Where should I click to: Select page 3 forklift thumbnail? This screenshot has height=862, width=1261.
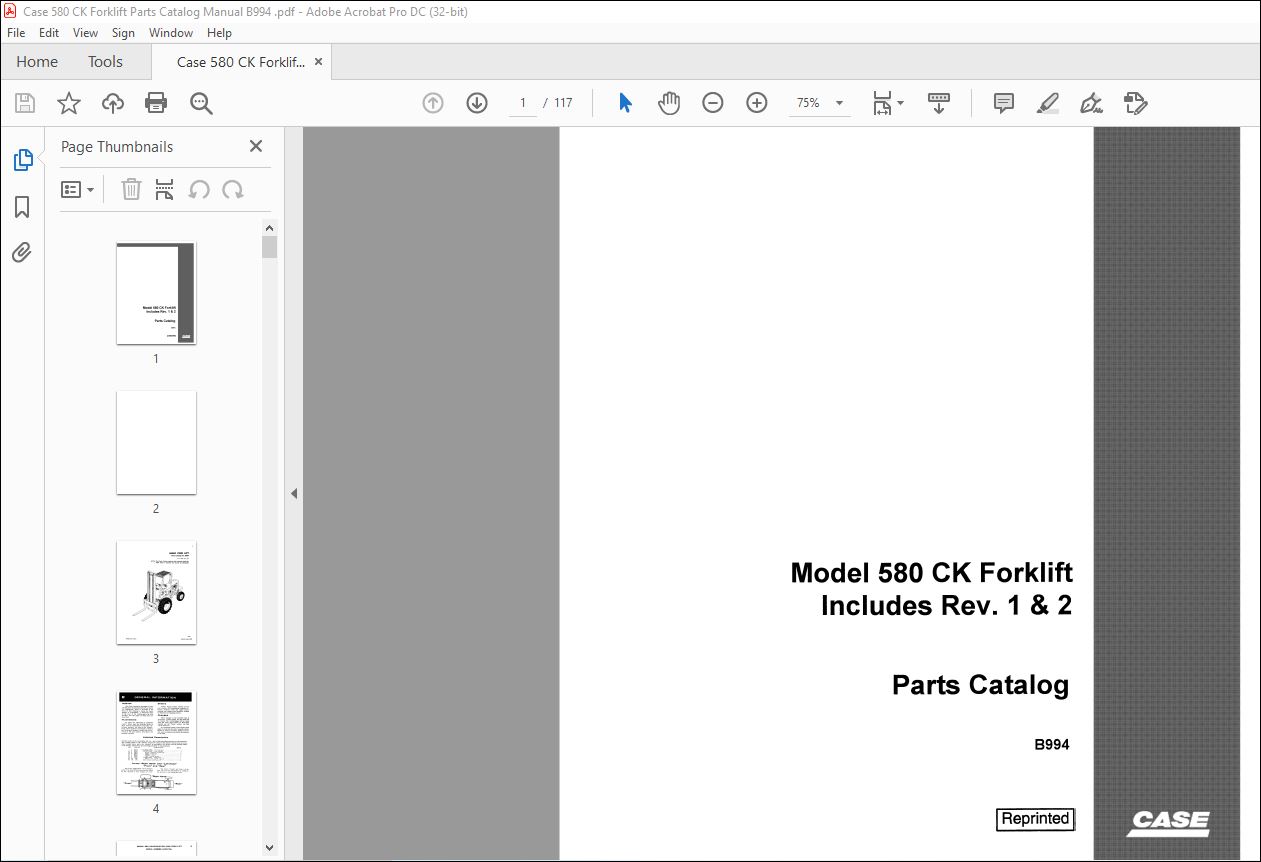pos(156,593)
